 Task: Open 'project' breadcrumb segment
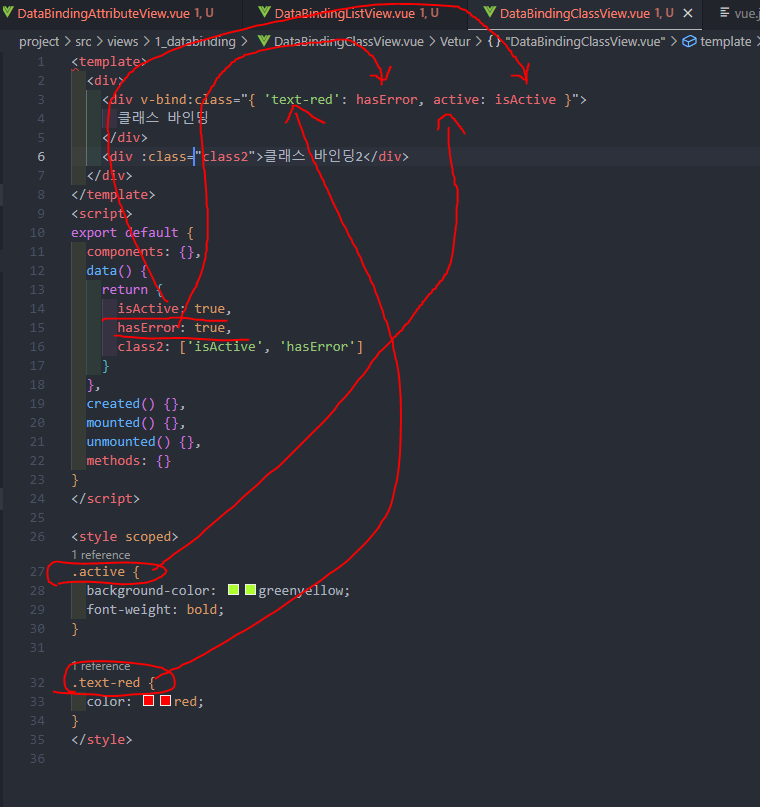point(39,42)
